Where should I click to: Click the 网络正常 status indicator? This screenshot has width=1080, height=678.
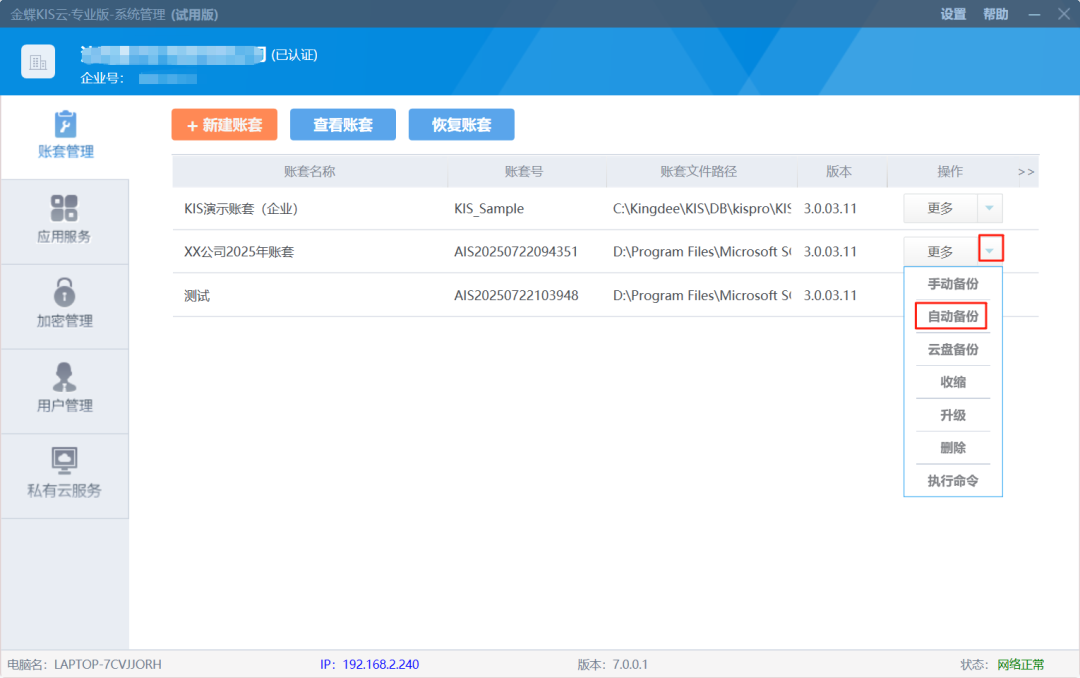(x=1021, y=664)
